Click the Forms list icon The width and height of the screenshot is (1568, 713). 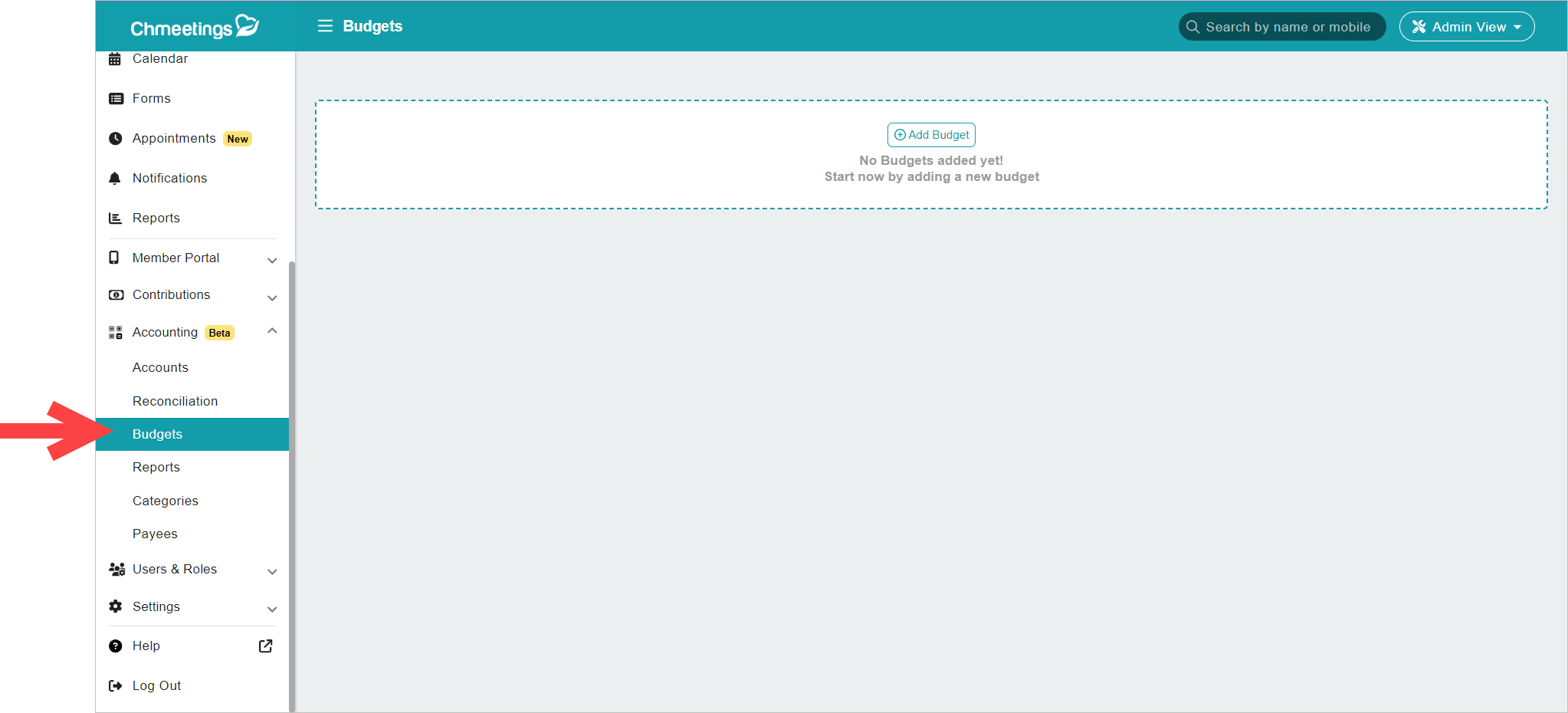pos(116,99)
